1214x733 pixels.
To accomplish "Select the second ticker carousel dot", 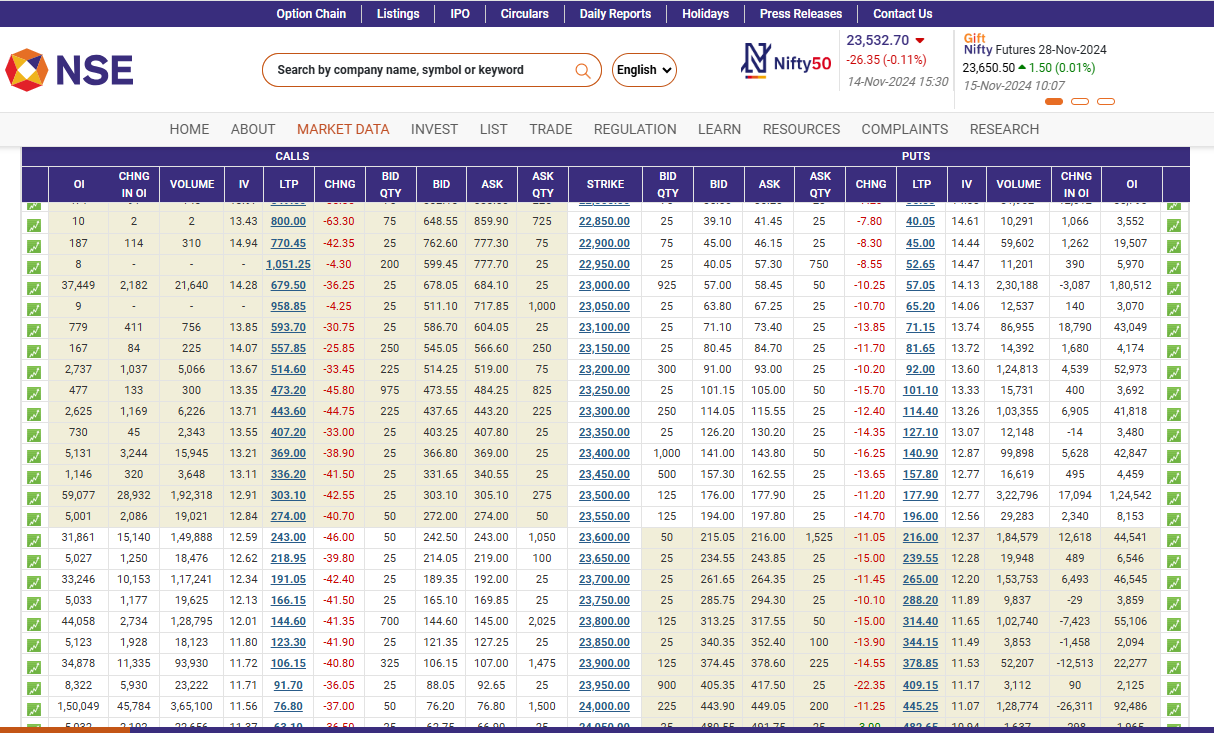I will [x=1080, y=101].
